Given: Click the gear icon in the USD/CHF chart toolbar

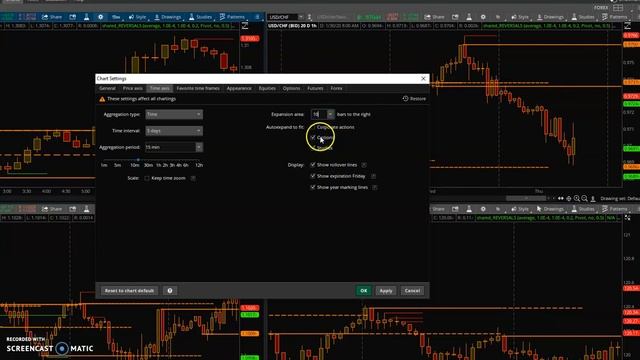Looking at the screenshot, I should (483, 17).
